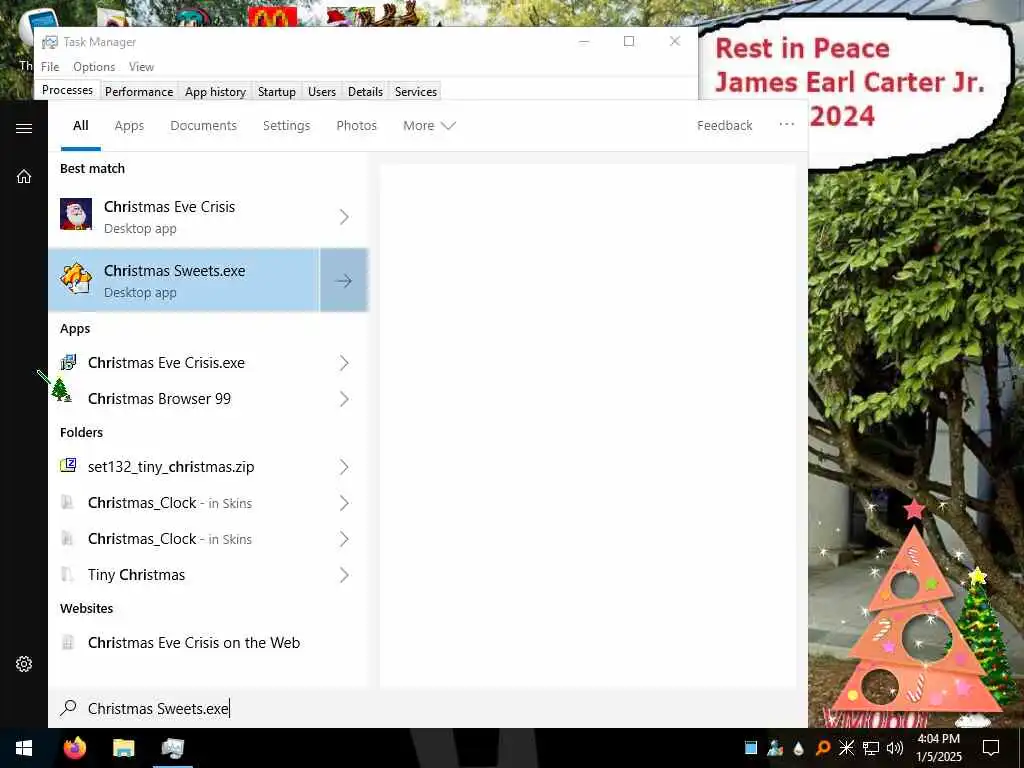Click the search input containing Christmas Sweets.exe
Screen dimensions: 1024x768
pos(428,709)
